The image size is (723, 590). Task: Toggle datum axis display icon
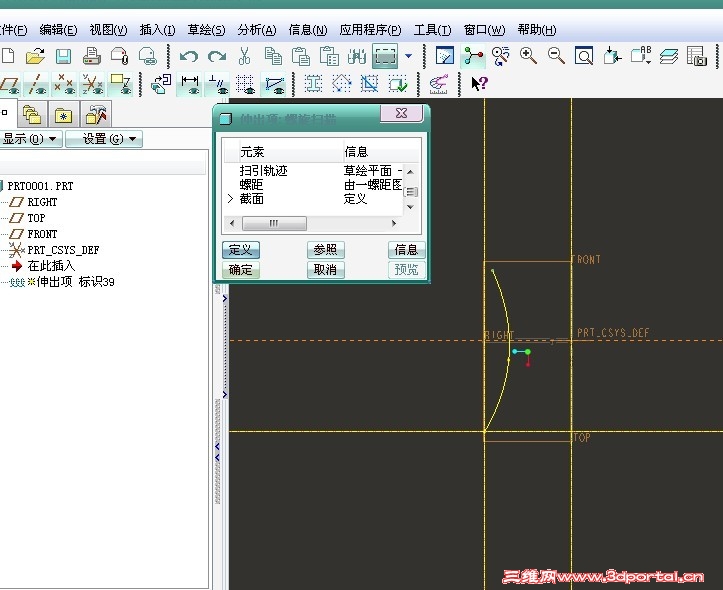pyautogui.click(x=37, y=84)
